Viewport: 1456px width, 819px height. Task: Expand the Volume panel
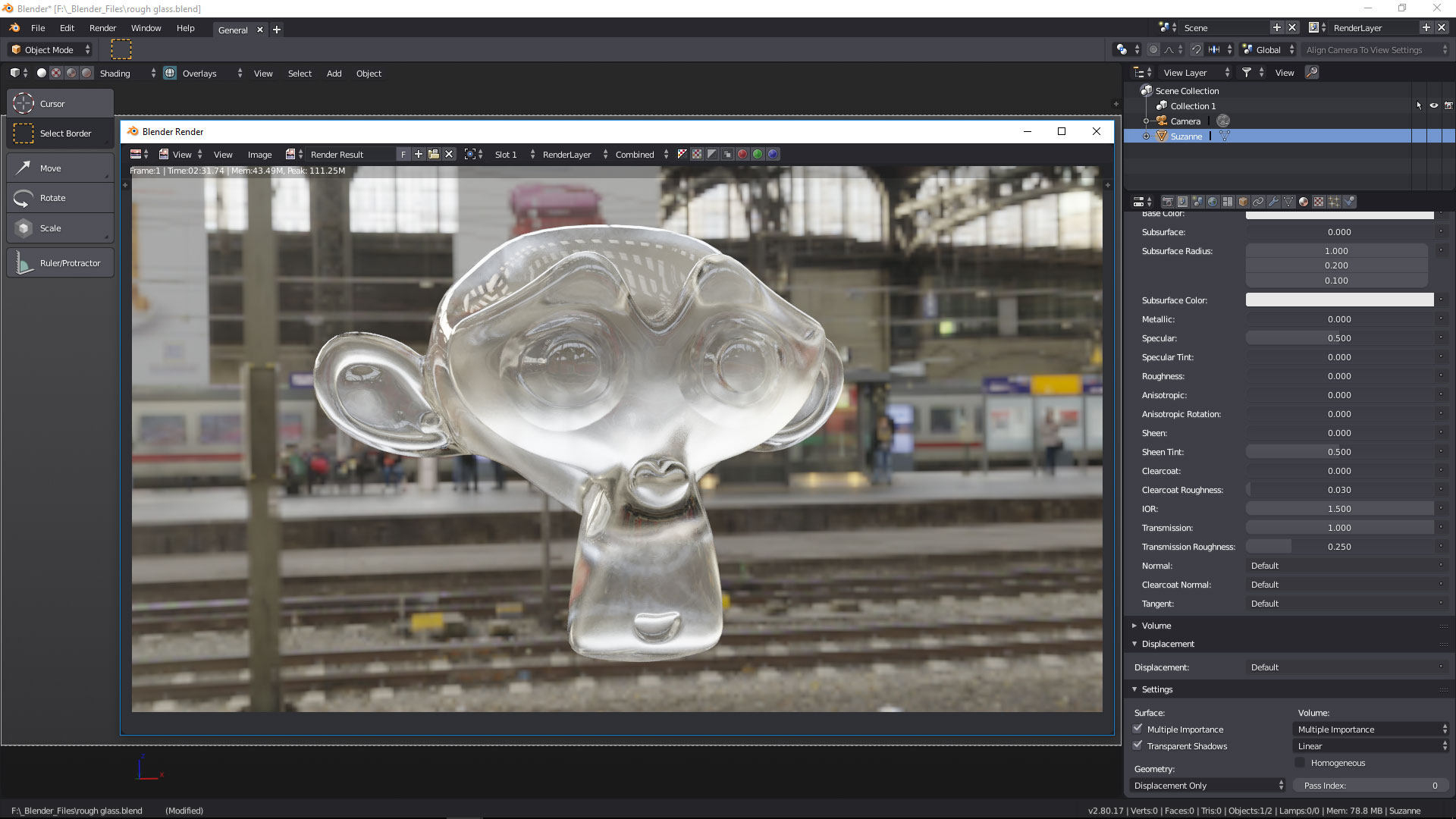coord(1156,626)
